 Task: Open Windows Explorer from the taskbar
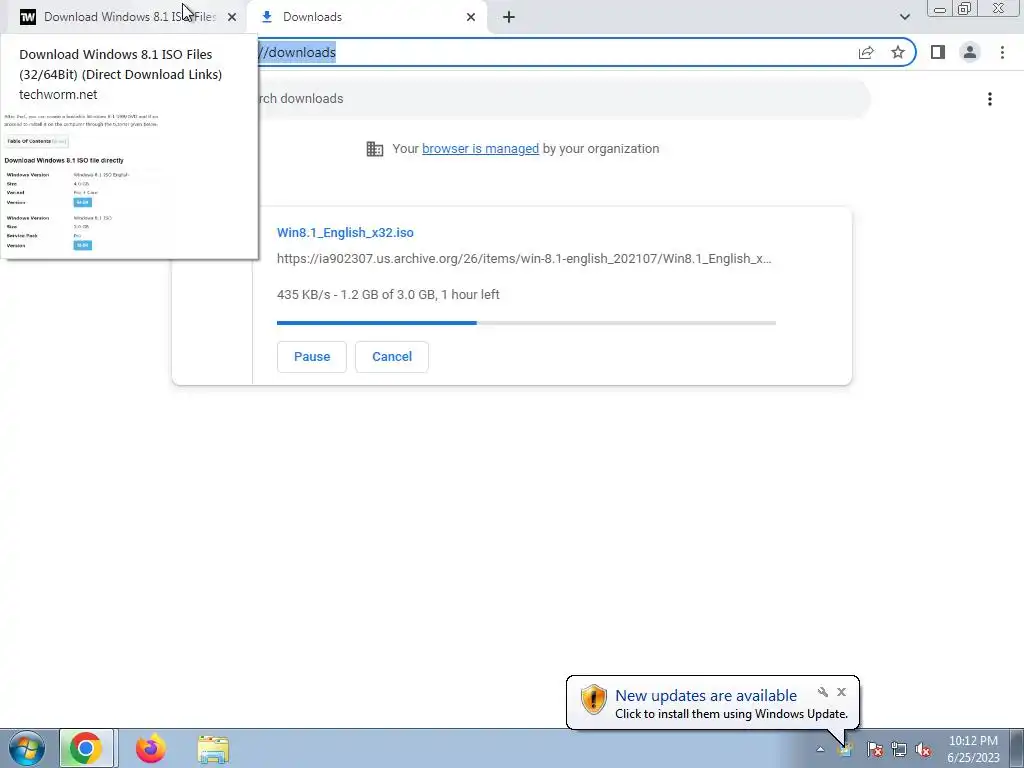pos(213,750)
